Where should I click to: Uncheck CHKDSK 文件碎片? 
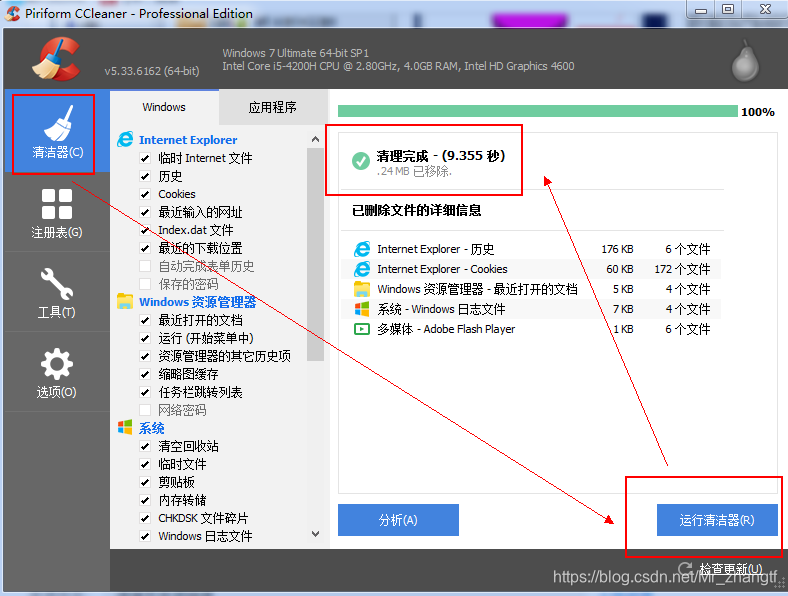tap(145, 518)
